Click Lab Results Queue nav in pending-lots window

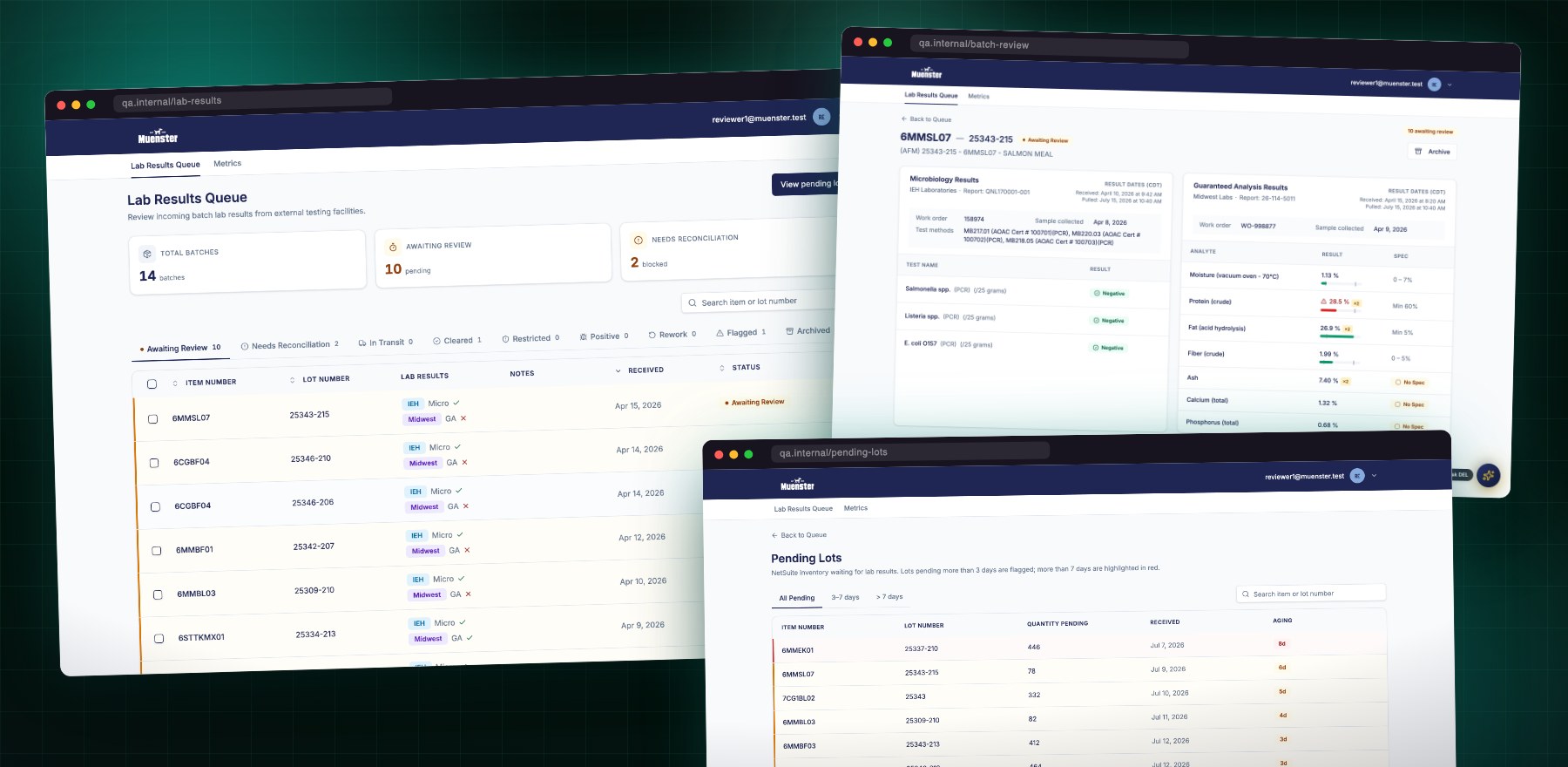click(803, 508)
